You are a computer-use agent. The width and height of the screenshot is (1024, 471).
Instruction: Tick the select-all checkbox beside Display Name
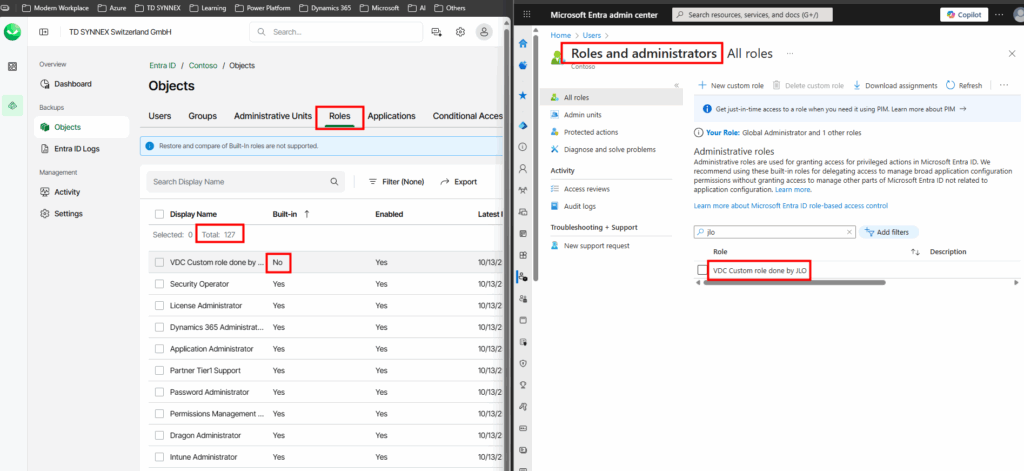click(159, 214)
